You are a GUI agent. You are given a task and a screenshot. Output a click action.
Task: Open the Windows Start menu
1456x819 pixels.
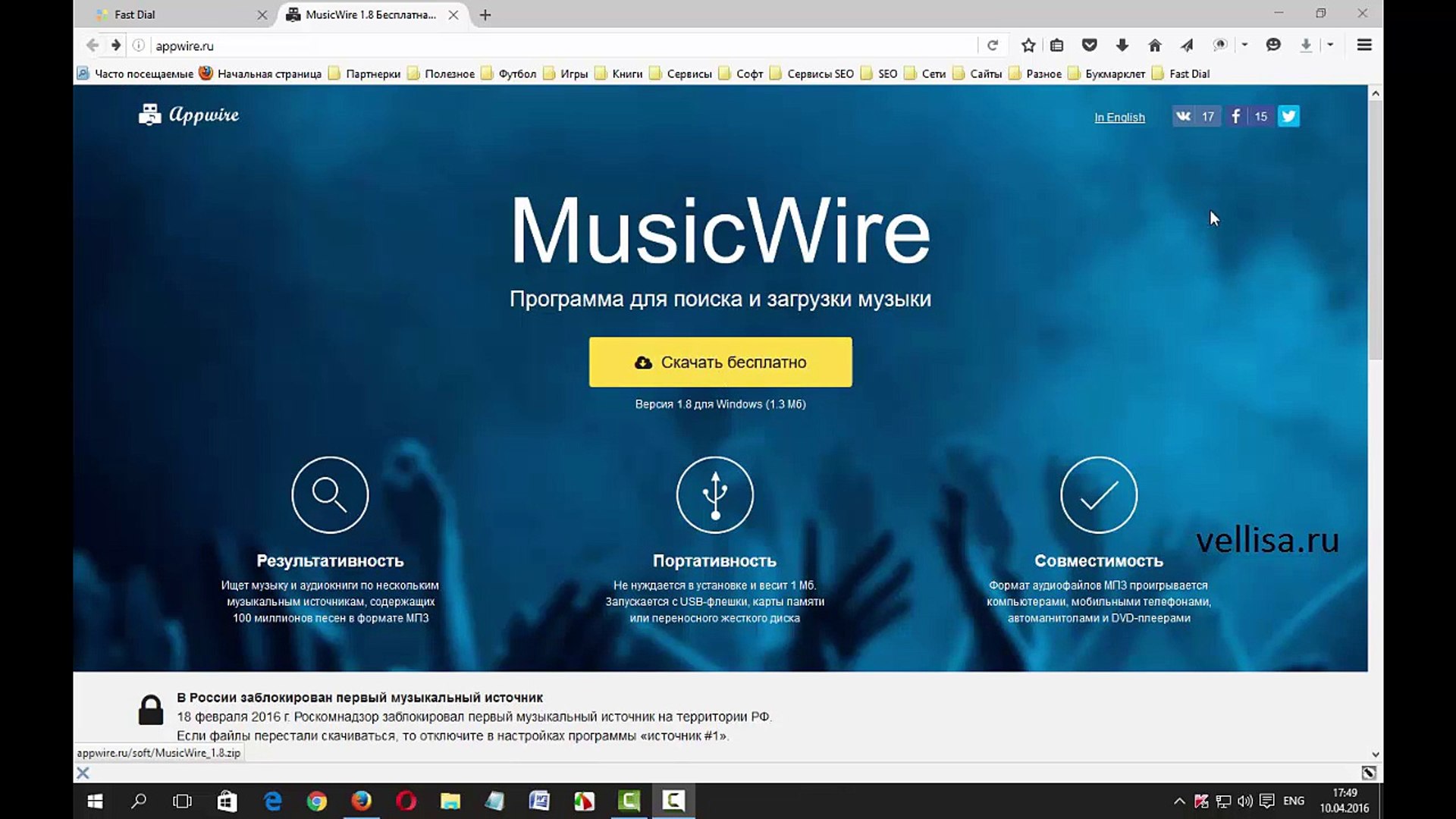click(95, 801)
